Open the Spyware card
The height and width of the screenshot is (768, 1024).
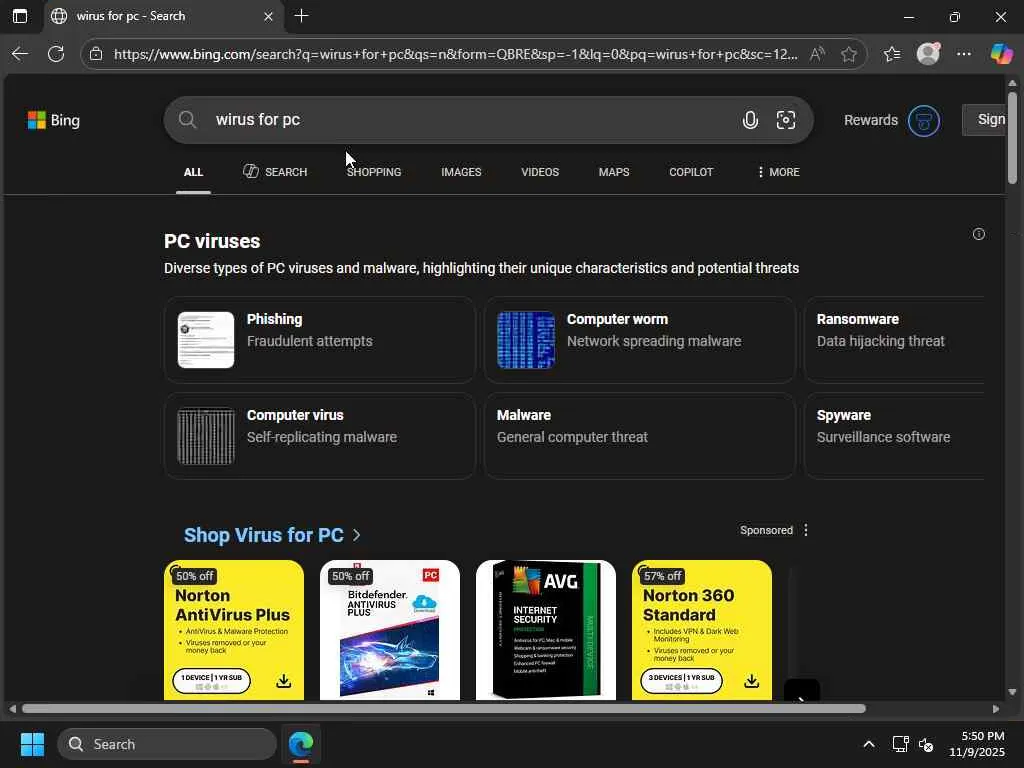point(894,436)
